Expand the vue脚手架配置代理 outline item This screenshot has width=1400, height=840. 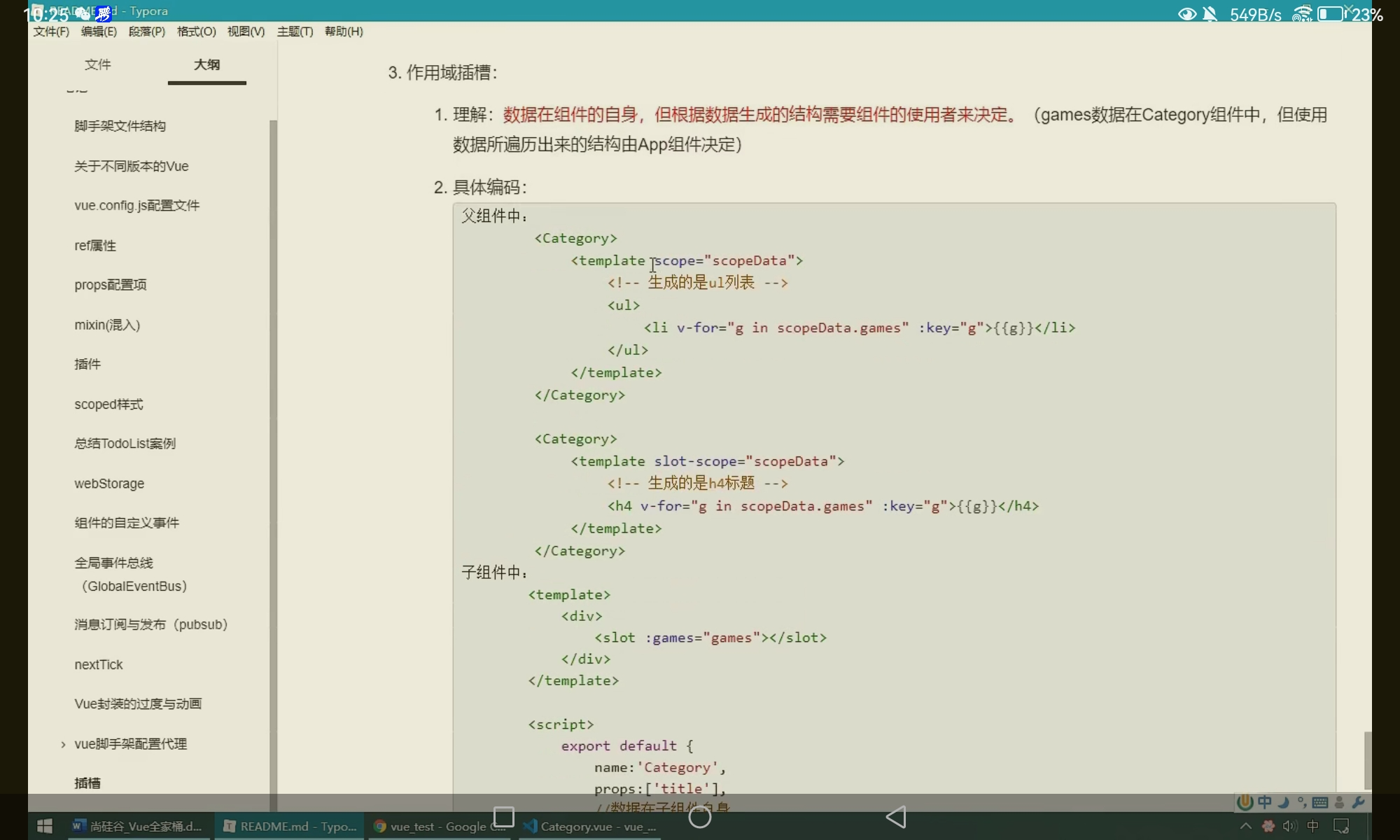64,744
